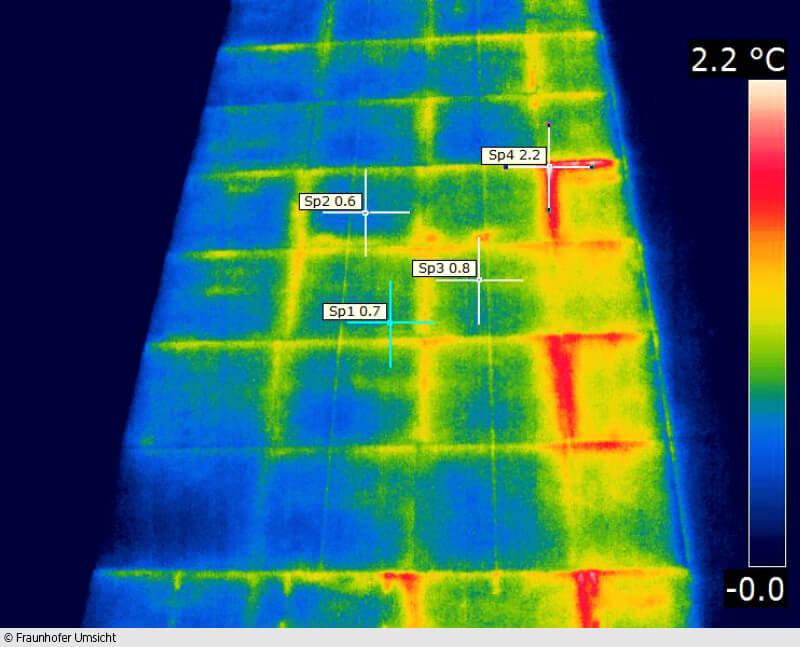
Task: Click the white Sp2 crosshair marker
Action: point(365,212)
